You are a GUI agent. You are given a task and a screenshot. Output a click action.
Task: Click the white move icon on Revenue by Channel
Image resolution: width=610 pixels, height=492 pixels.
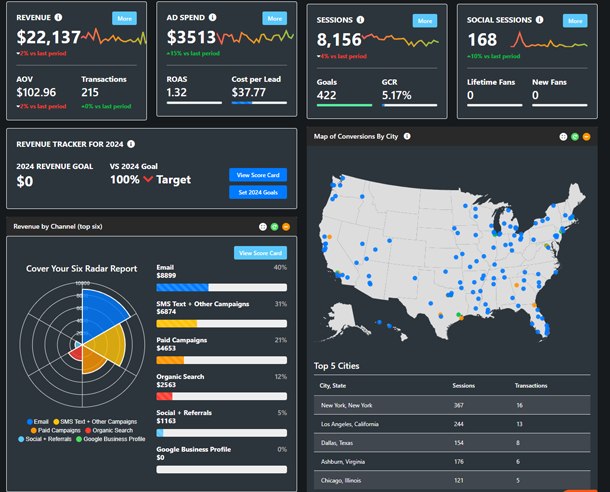pyautogui.click(x=263, y=227)
